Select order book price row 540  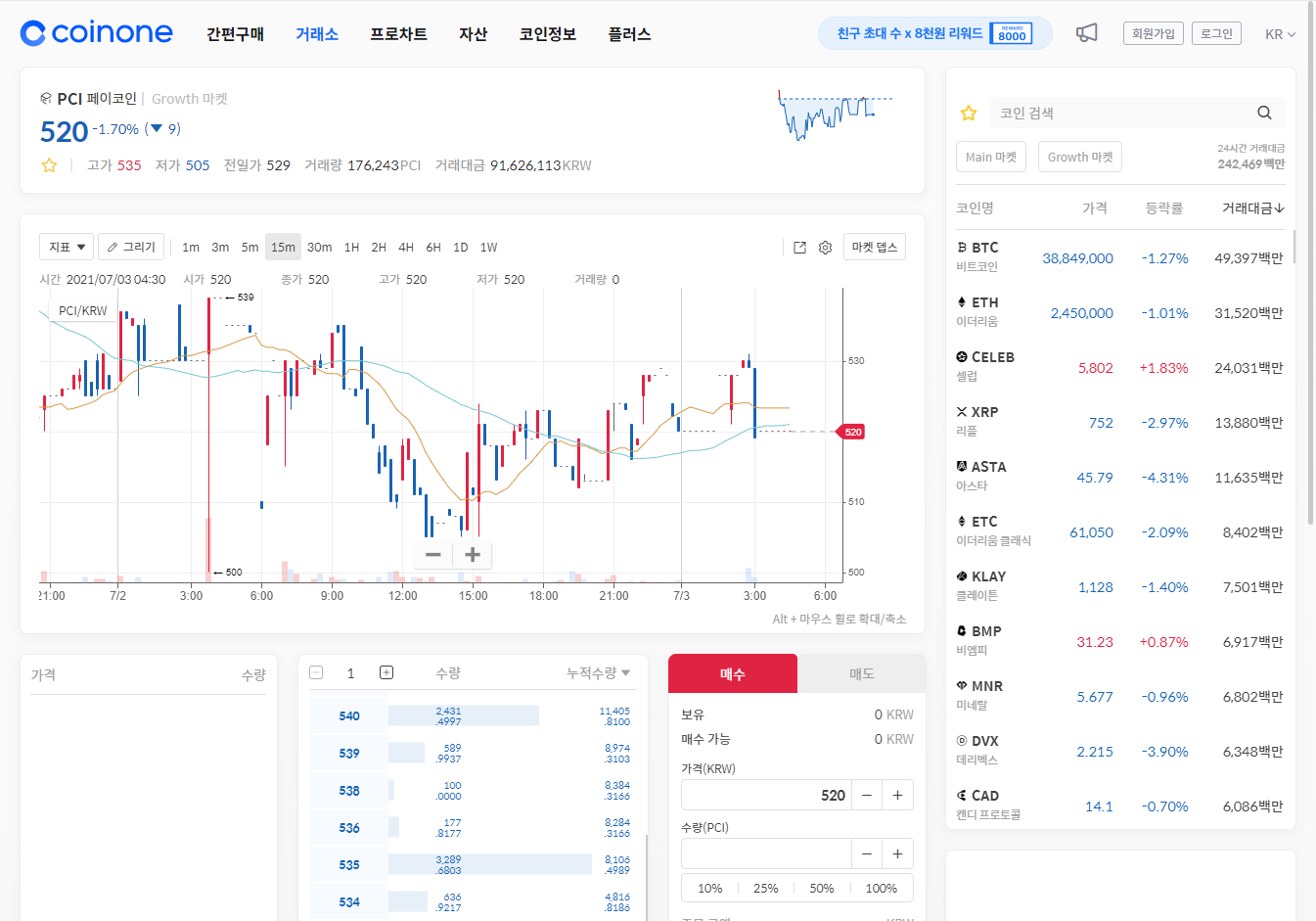[x=349, y=716]
